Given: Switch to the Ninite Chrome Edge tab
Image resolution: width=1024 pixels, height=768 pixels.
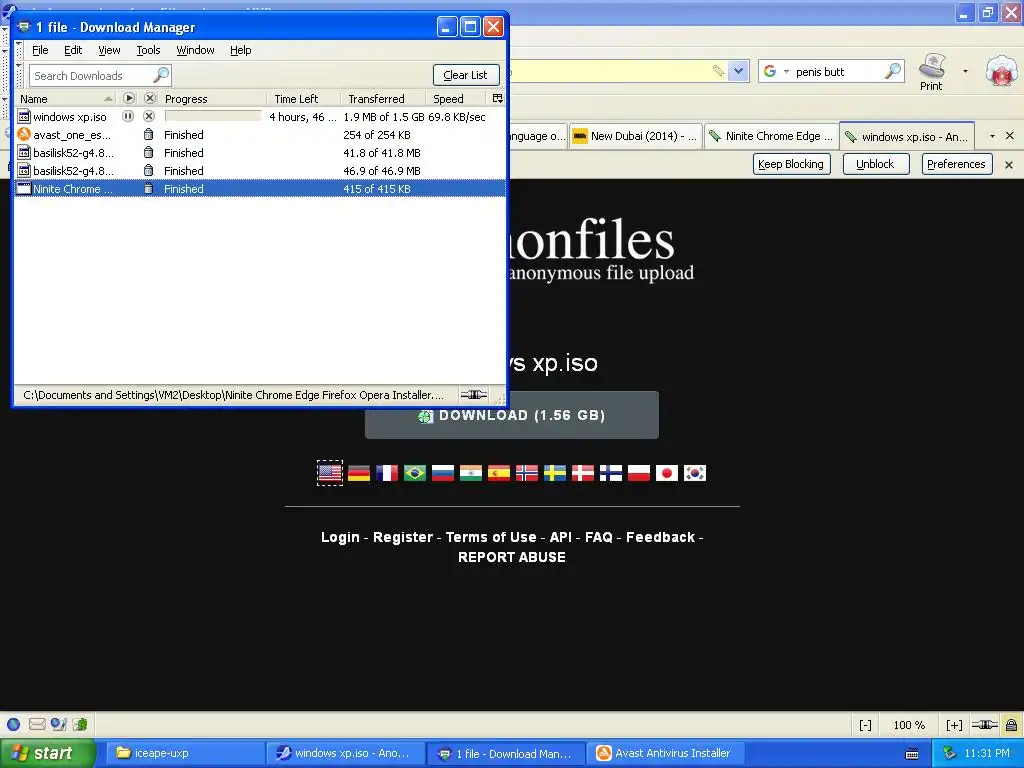Looking at the screenshot, I should pyautogui.click(x=772, y=136).
